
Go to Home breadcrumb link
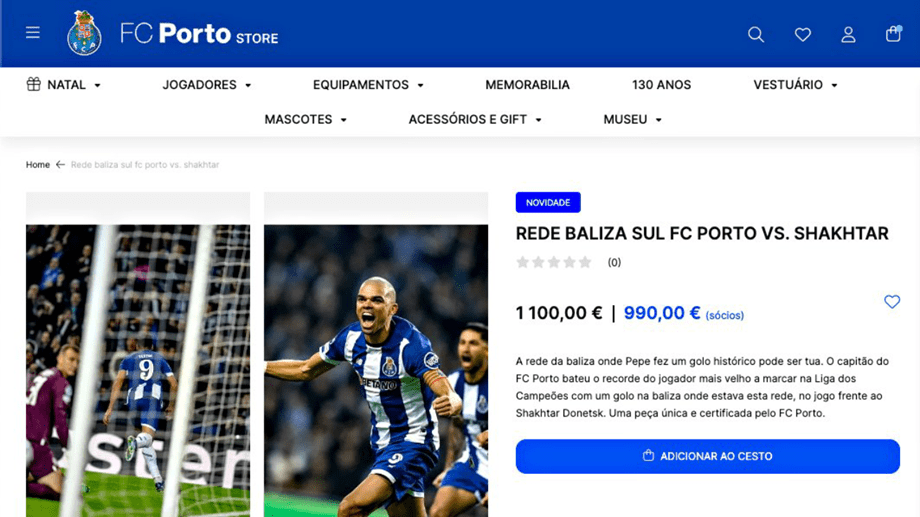pos(38,165)
